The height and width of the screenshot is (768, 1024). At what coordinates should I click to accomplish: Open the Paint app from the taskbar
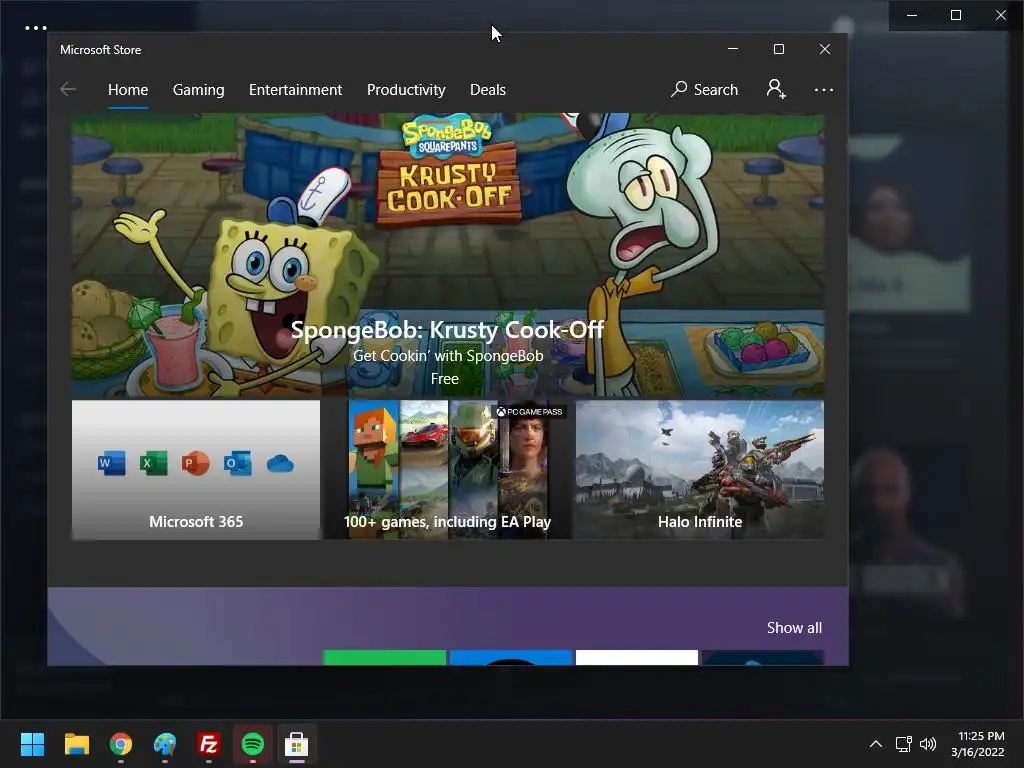tap(165, 744)
